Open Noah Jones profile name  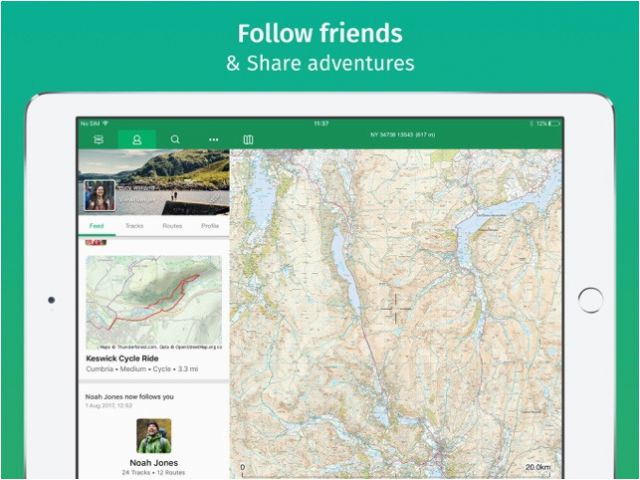[153, 462]
